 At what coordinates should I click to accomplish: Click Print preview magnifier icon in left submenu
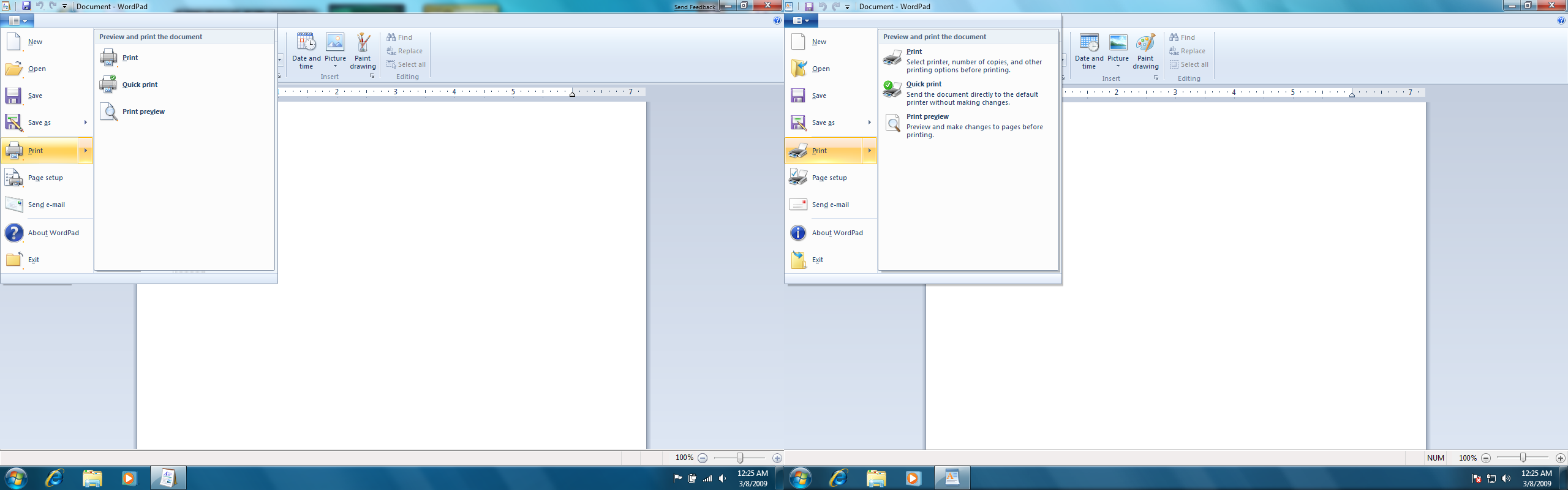(x=108, y=111)
